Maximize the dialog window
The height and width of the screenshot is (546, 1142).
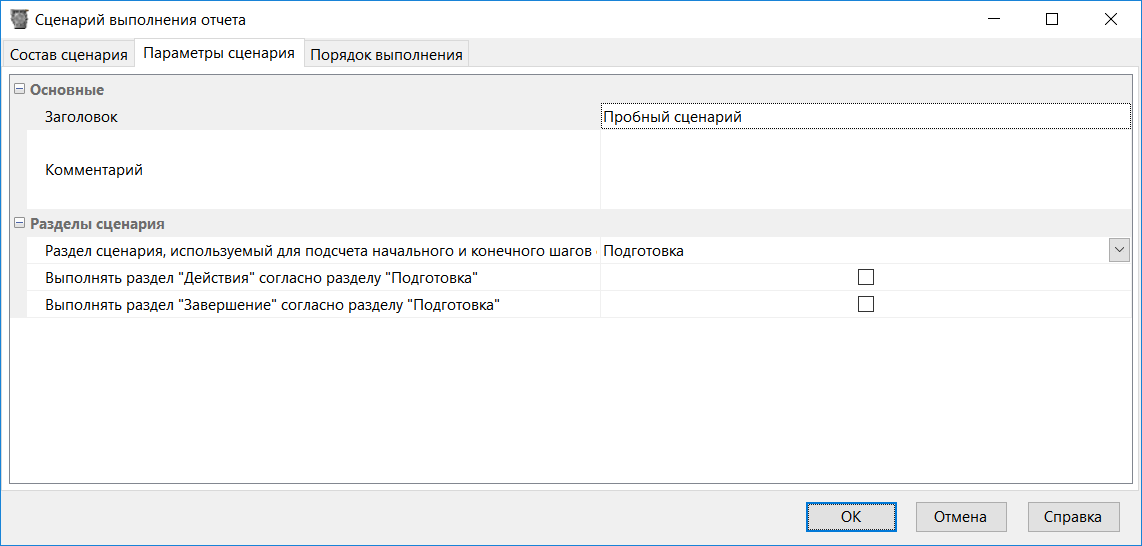pyautogui.click(x=1052, y=20)
